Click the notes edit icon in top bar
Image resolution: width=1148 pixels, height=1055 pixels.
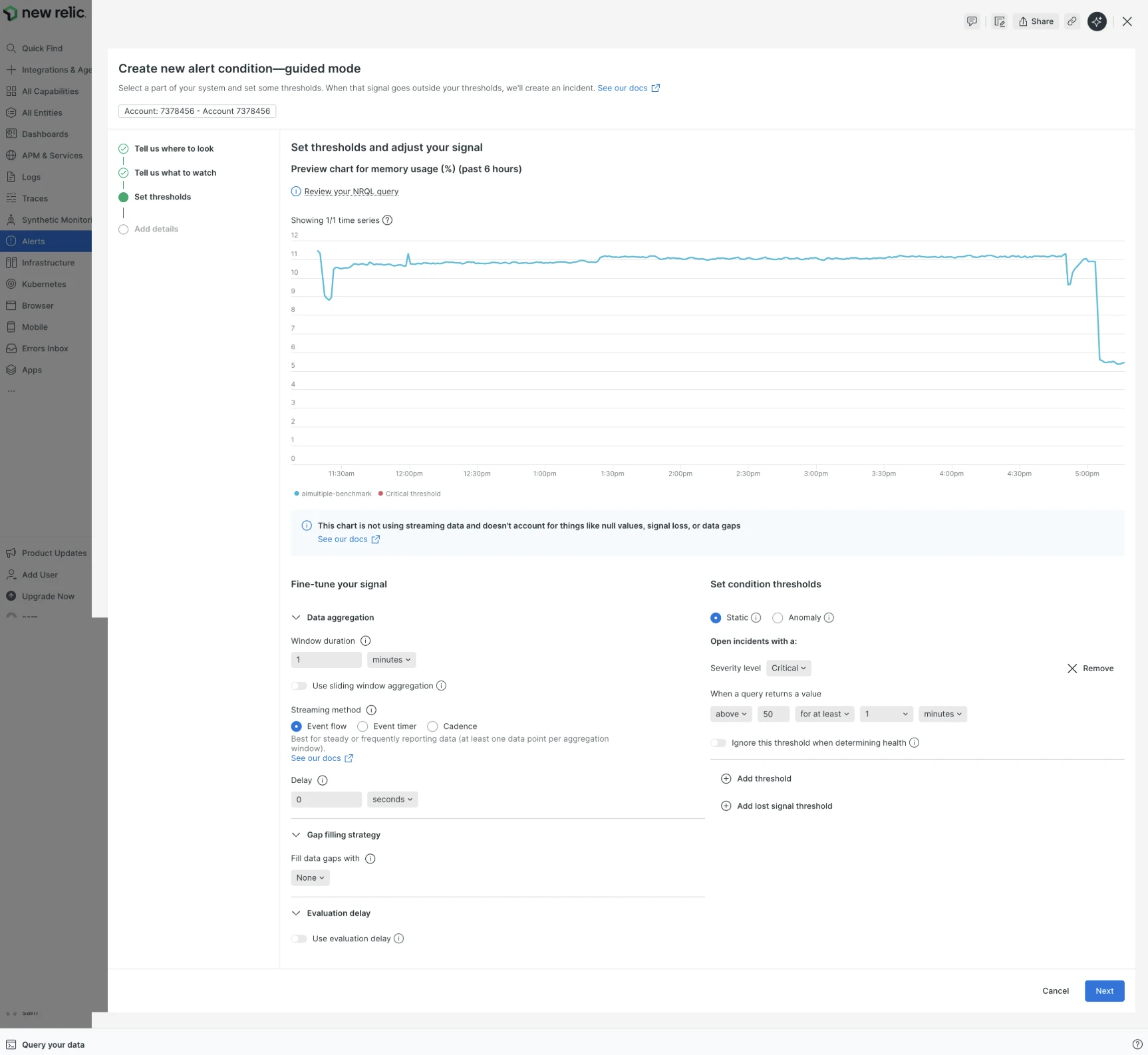pyautogui.click(x=999, y=21)
